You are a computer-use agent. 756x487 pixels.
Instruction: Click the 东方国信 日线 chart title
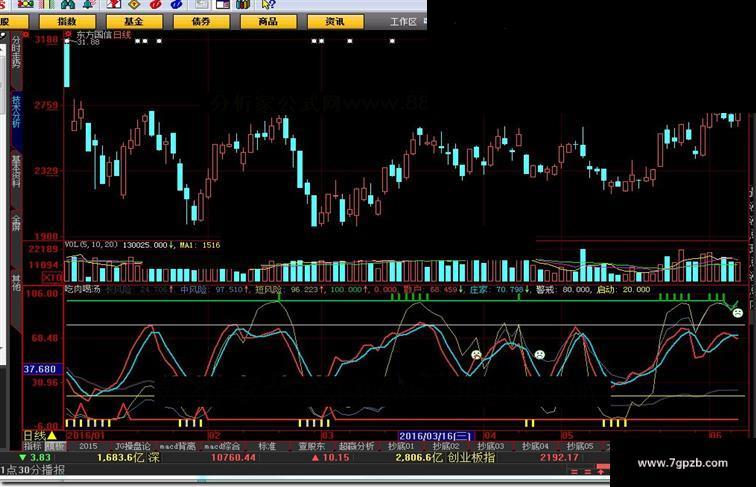[x=103, y=35]
